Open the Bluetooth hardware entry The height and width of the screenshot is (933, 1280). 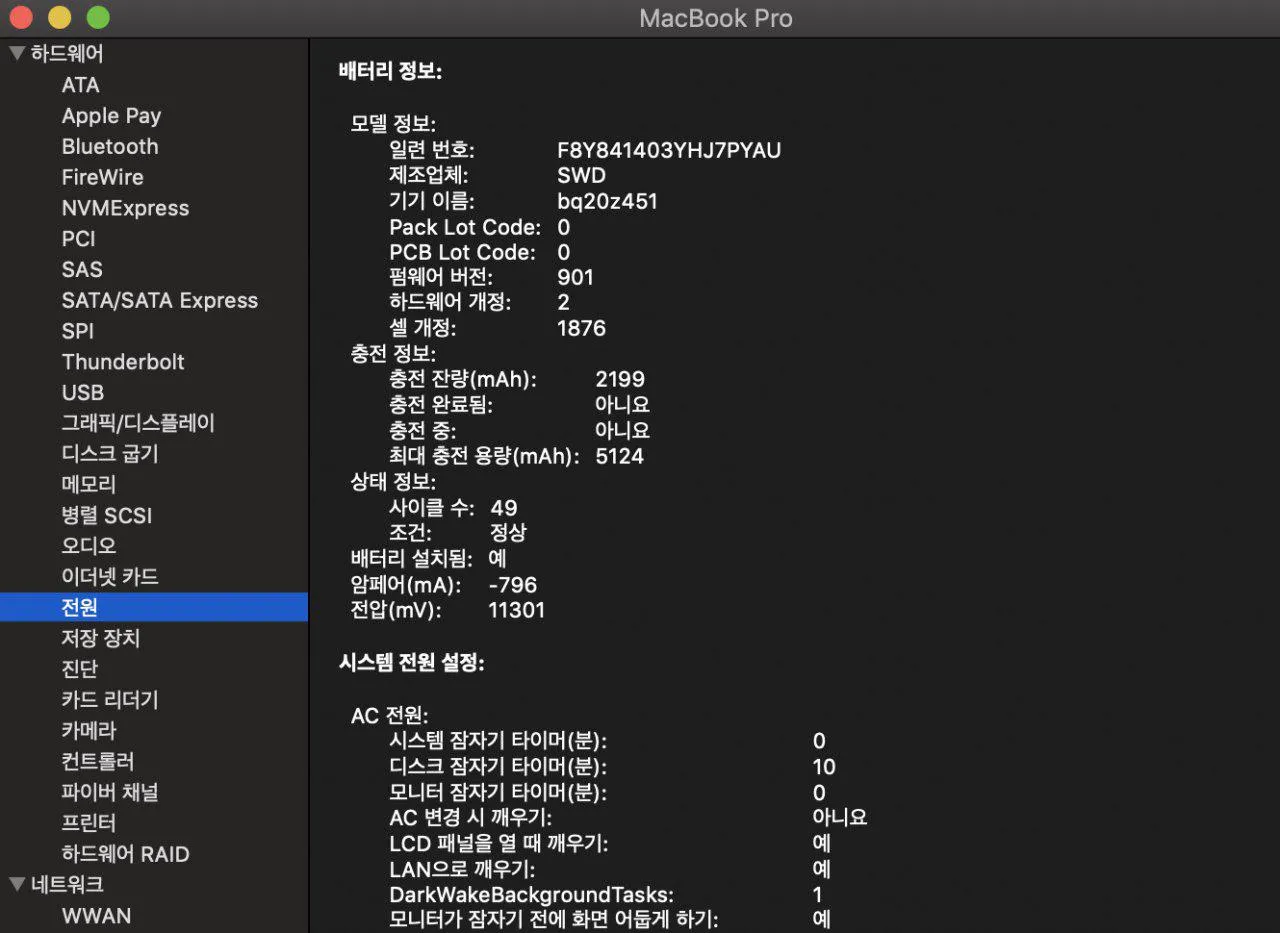coord(110,146)
